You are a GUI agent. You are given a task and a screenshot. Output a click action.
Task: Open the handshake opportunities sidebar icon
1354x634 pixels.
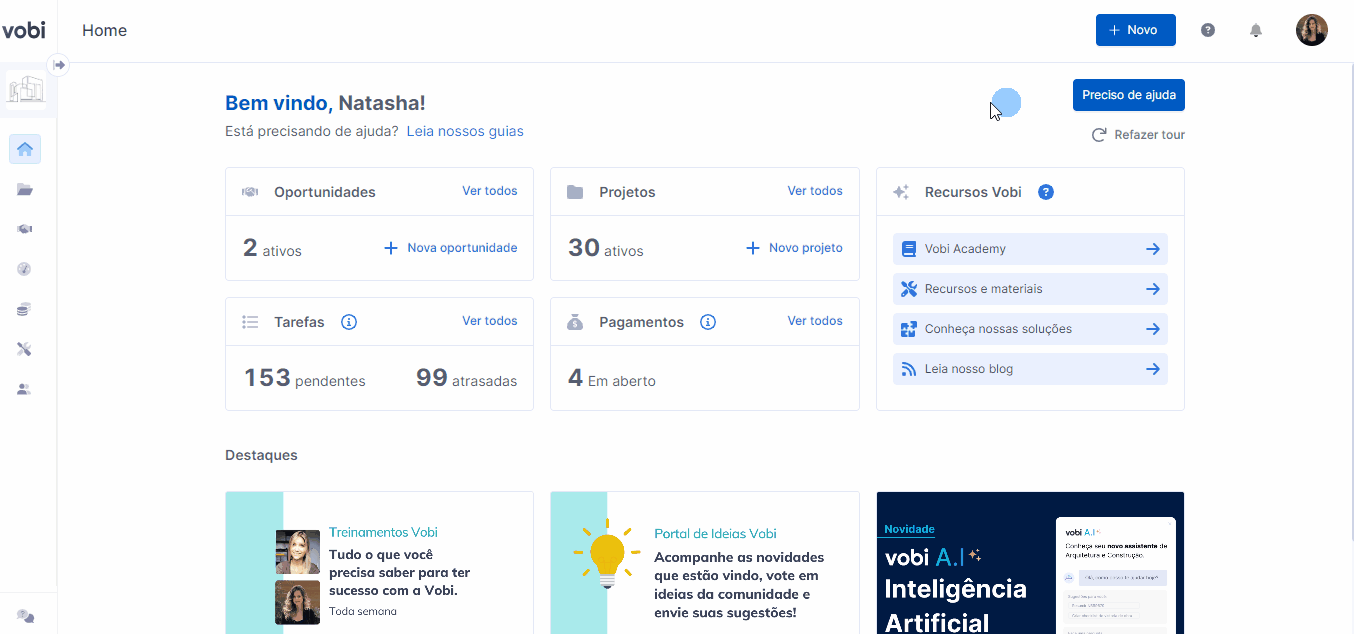[x=25, y=229]
